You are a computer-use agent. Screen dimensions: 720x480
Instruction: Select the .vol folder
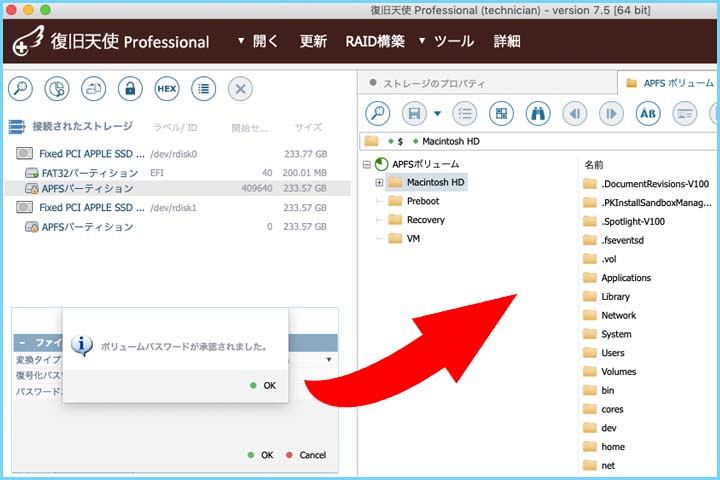click(600, 259)
